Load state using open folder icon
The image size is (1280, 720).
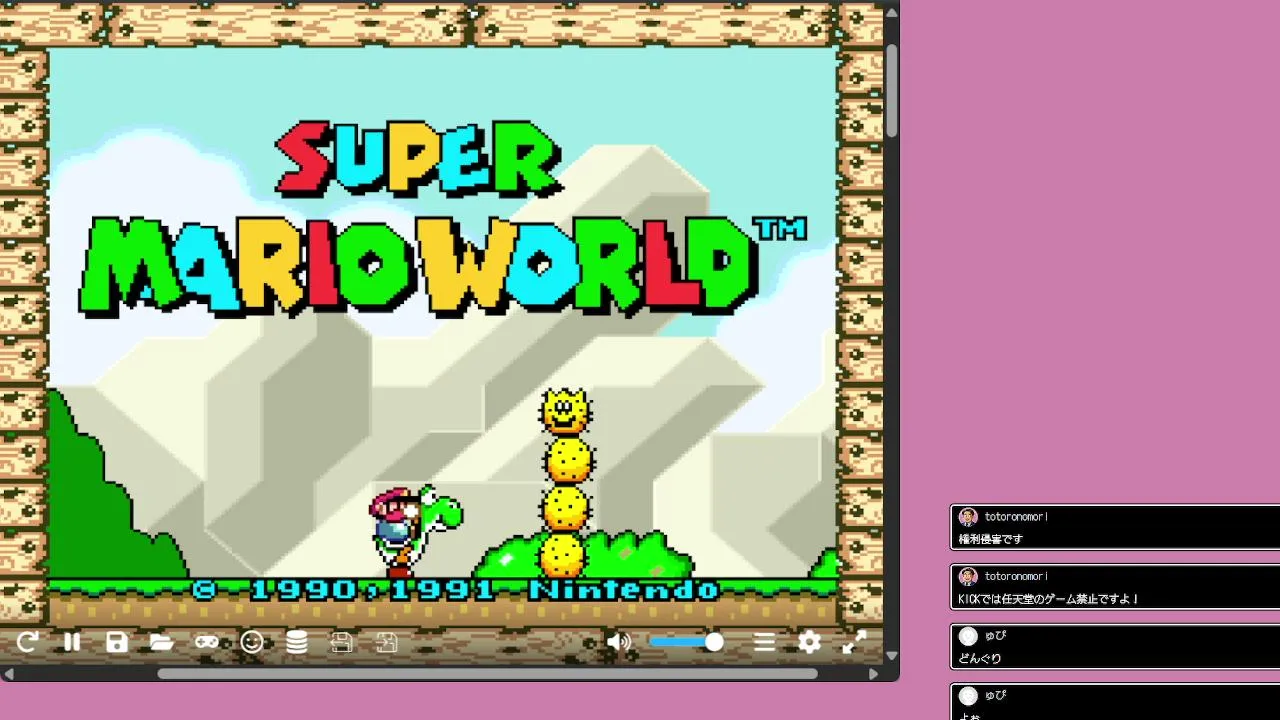(162, 642)
